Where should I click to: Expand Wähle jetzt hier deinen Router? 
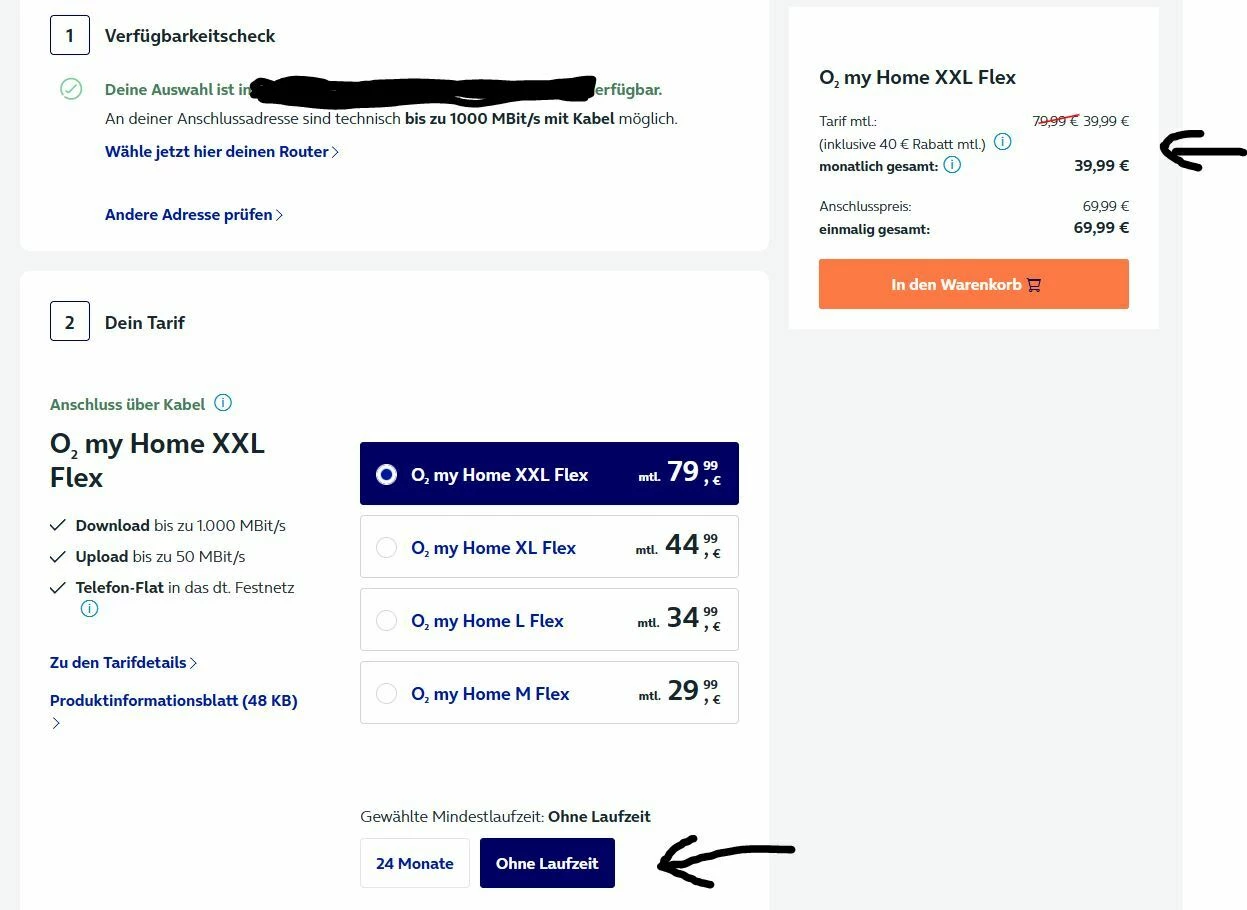pyautogui.click(x=222, y=152)
